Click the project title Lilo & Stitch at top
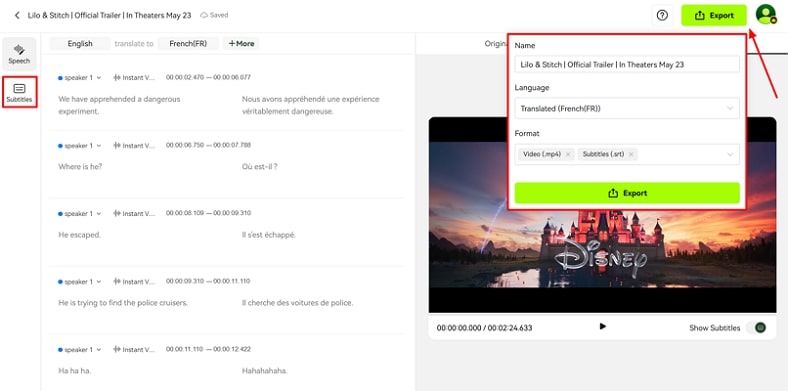This screenshot has width=788, height=391. click(x=110, y=16)
